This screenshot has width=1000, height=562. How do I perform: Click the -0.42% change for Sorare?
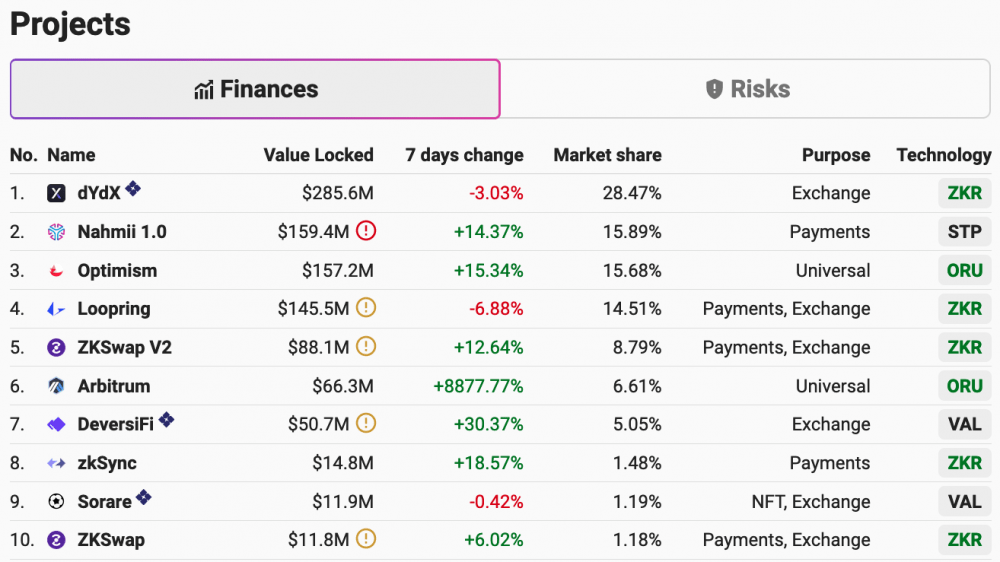click(496, 502)
